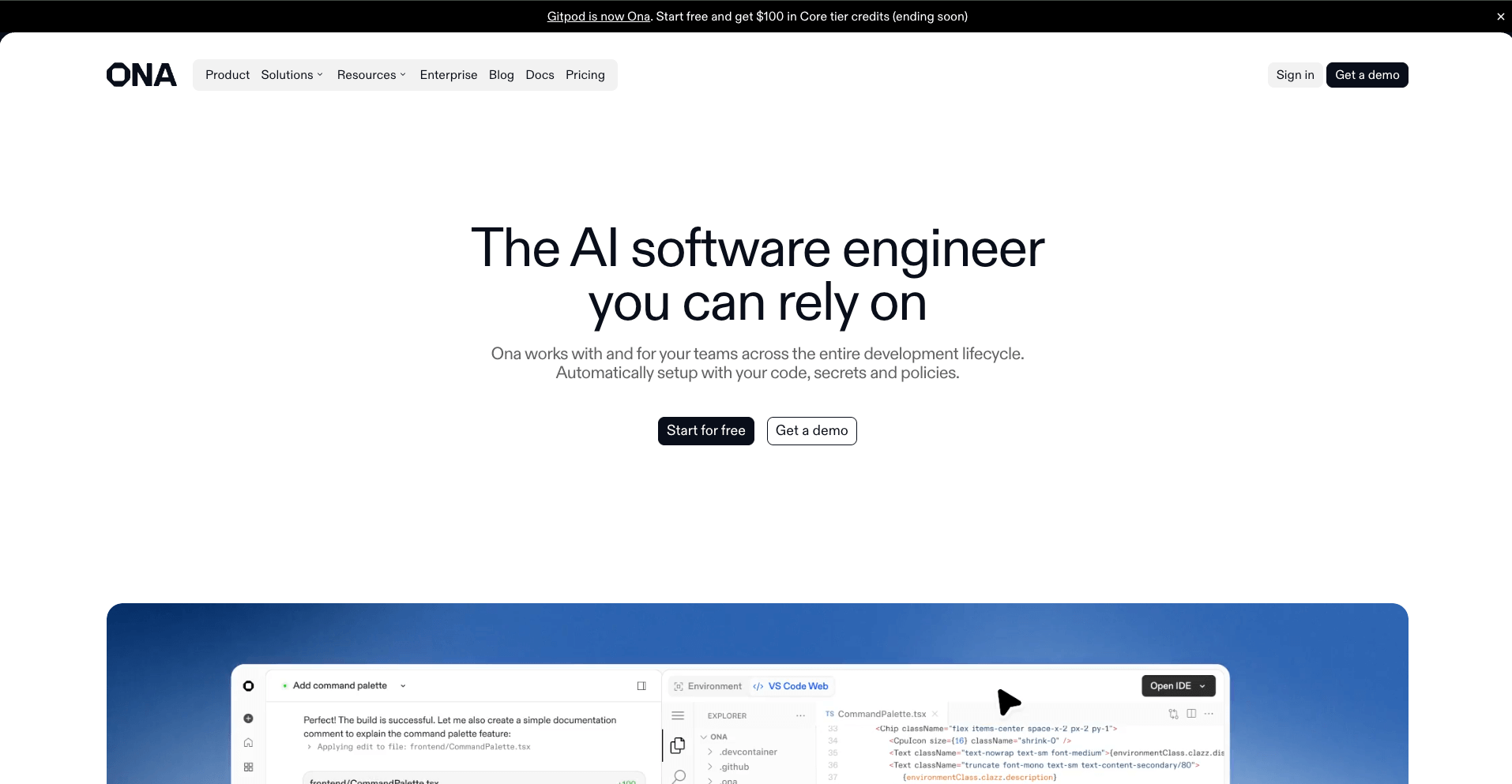Switch to the Environment tab
The image size is (1512, 784).
(x=714, y=686)
